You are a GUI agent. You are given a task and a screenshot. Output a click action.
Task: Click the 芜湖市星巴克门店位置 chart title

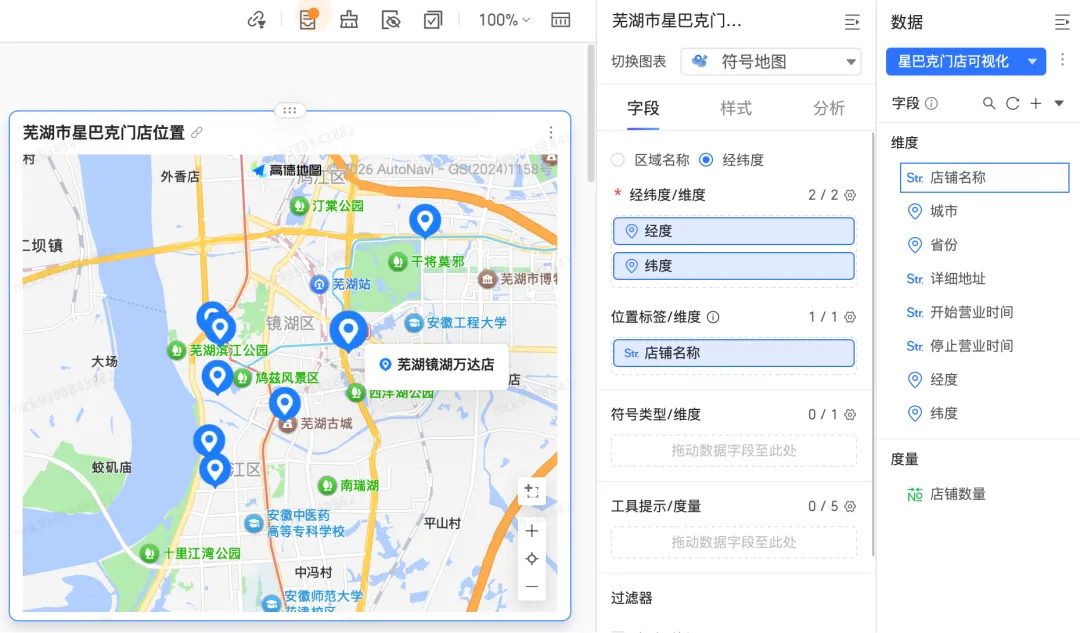[x=104, y=132]
